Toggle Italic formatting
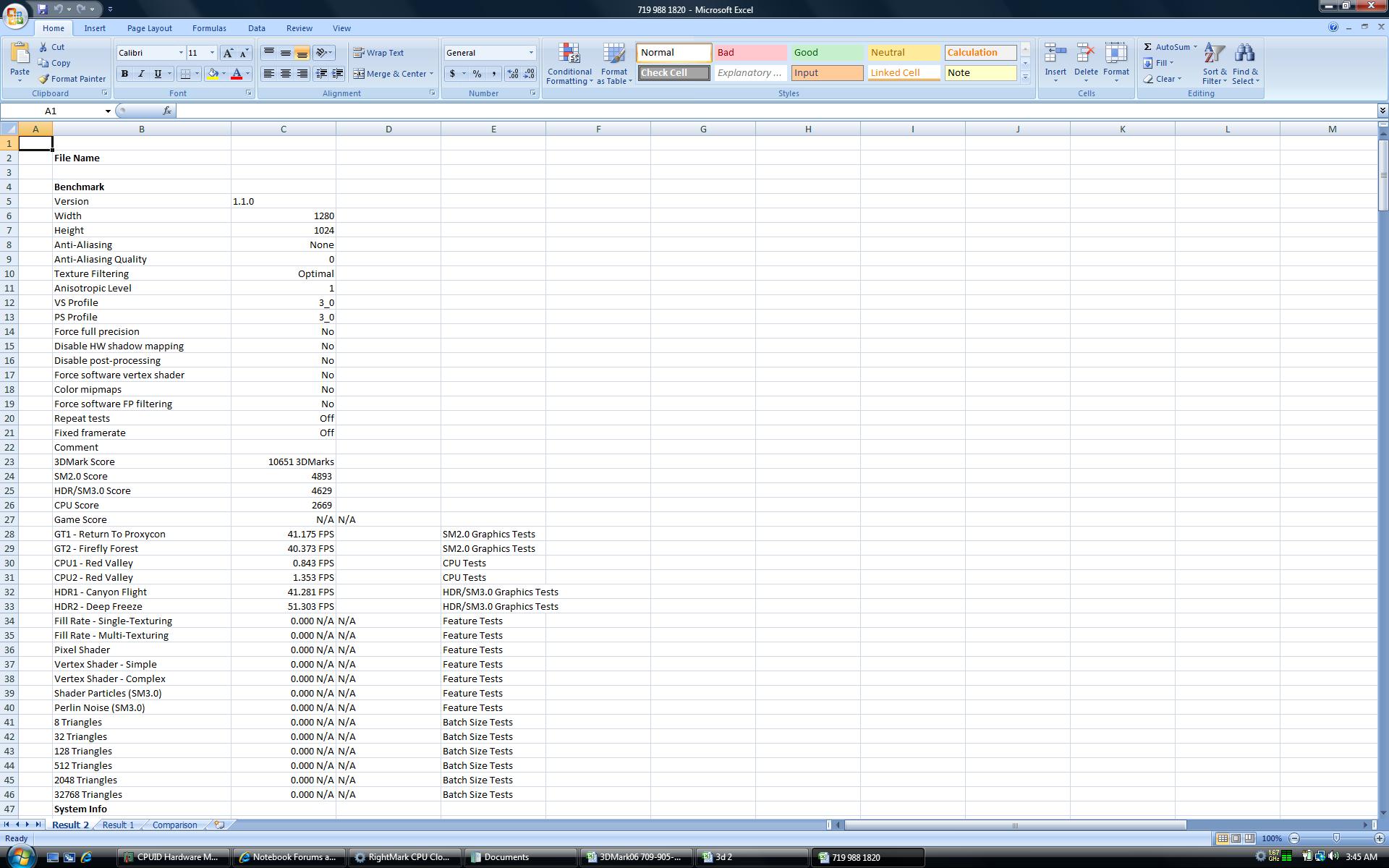 point(141,74)
